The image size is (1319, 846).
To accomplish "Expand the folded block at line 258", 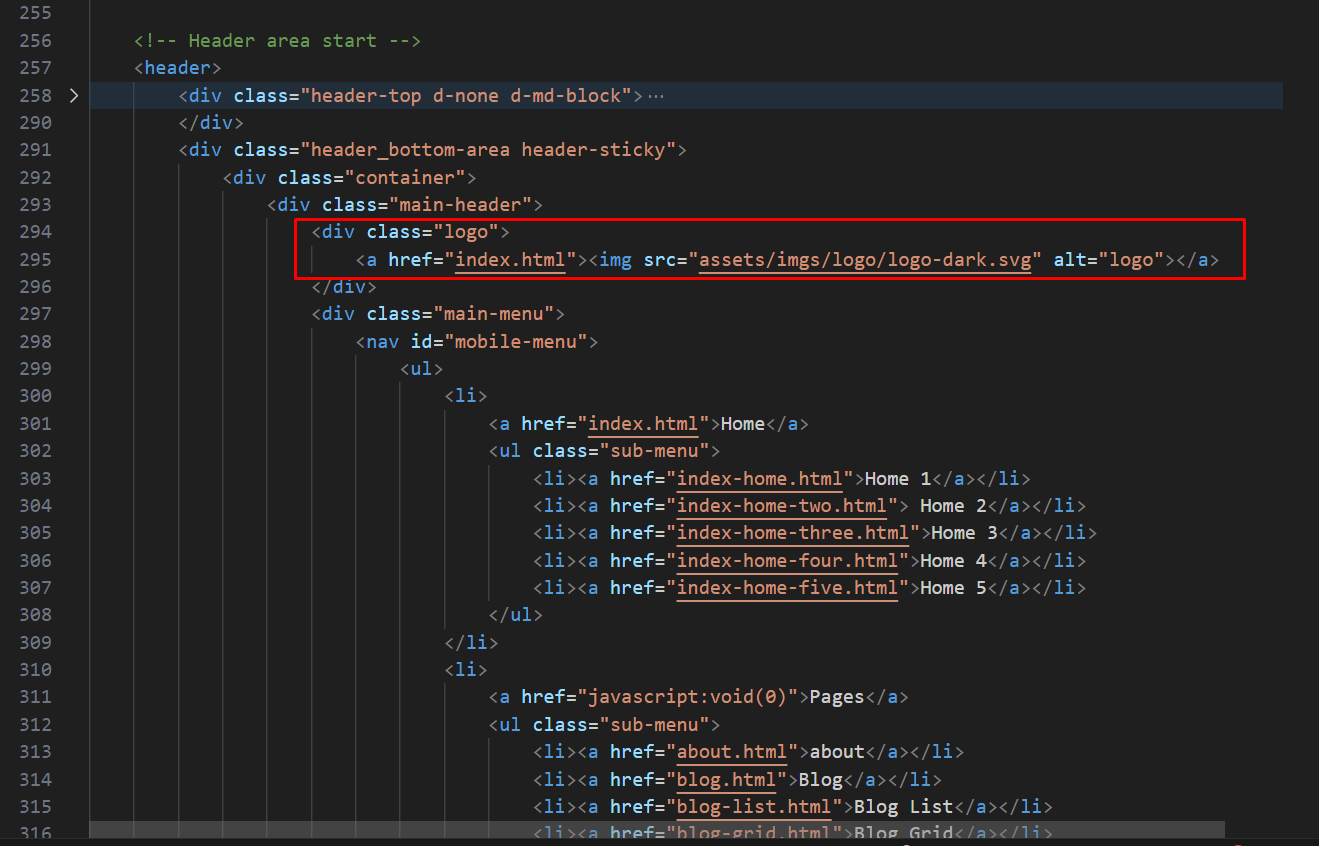I will 73,96.
